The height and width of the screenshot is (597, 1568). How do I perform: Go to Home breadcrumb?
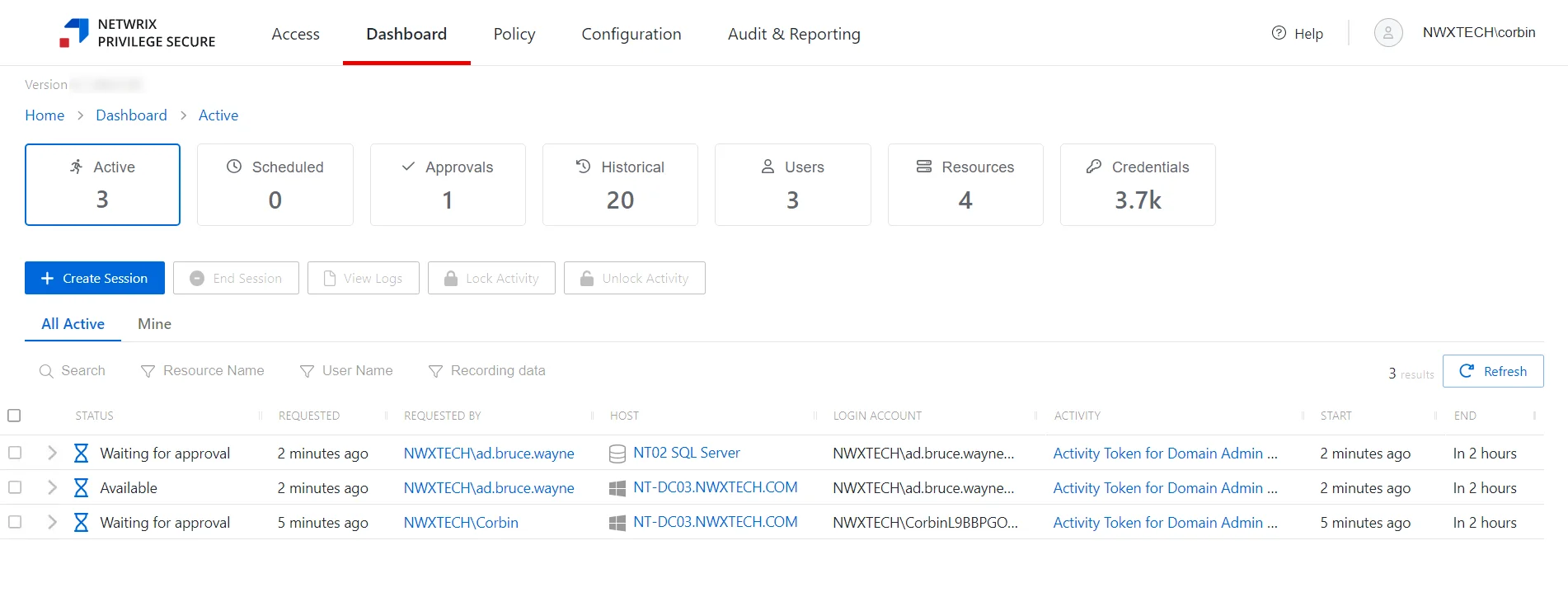point(45,115)
